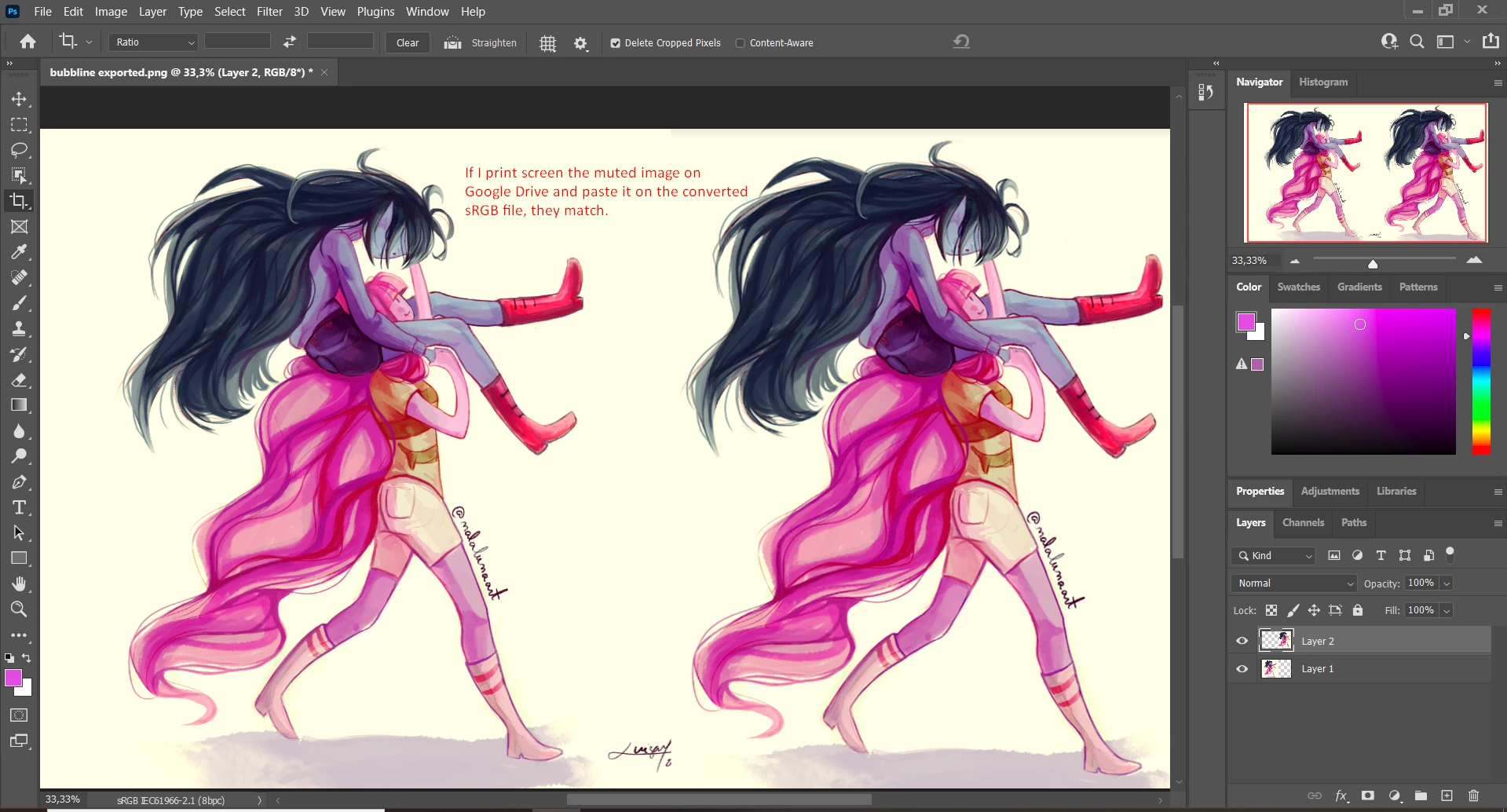
Task: Hide Layer 1 visibility eye
Action: [1242, 669]
